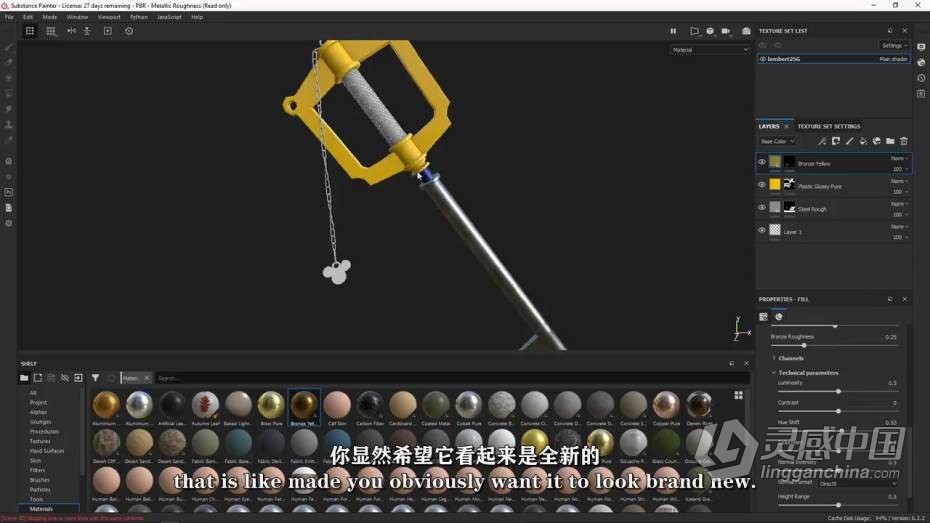Image resolution: width=930 pixels, height=523 pixels.
Task: Select the Hard Surfaces category in the shelf
Action: 47,451
